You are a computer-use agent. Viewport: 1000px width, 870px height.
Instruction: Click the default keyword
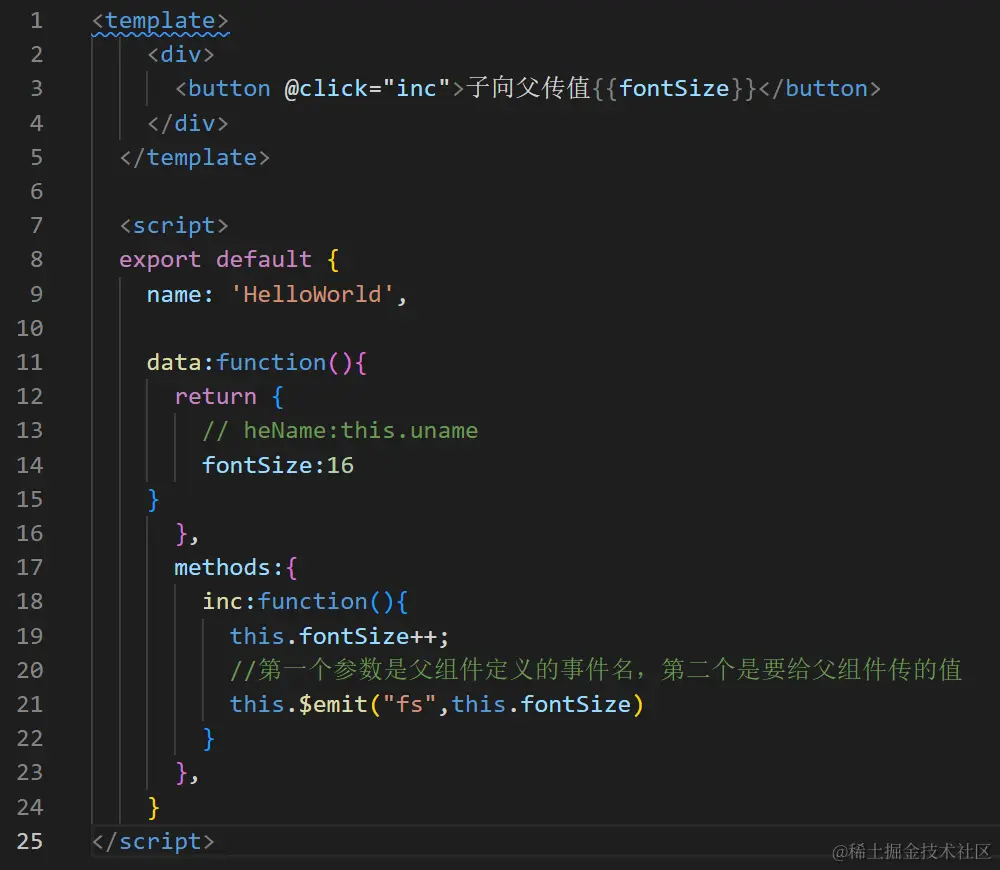(264, 259)
